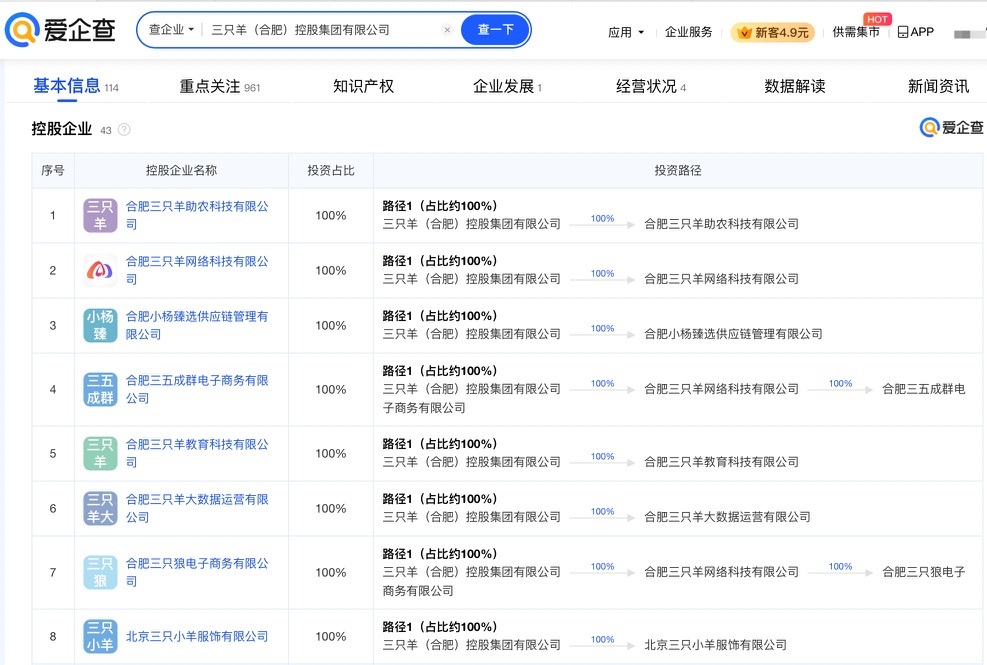Image resolution: width=987 pixels, height=665 pixels.
Task: Switch to the 经营状况 tab
Action: (651, 86)
